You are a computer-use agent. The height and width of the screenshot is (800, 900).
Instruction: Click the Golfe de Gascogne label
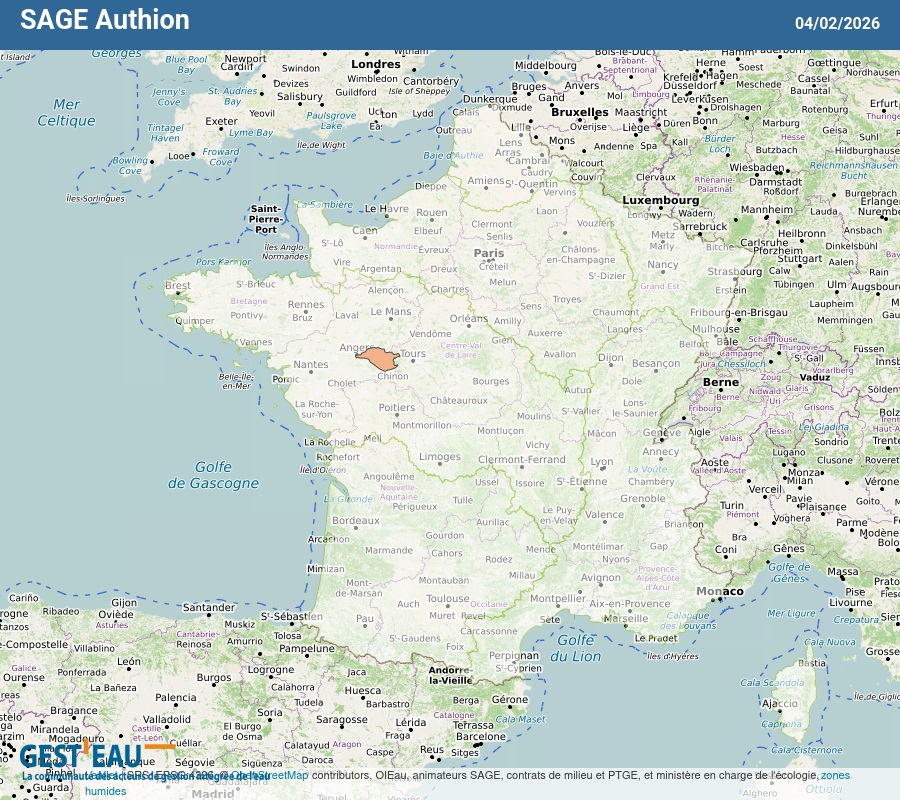[x=213, y=475]
